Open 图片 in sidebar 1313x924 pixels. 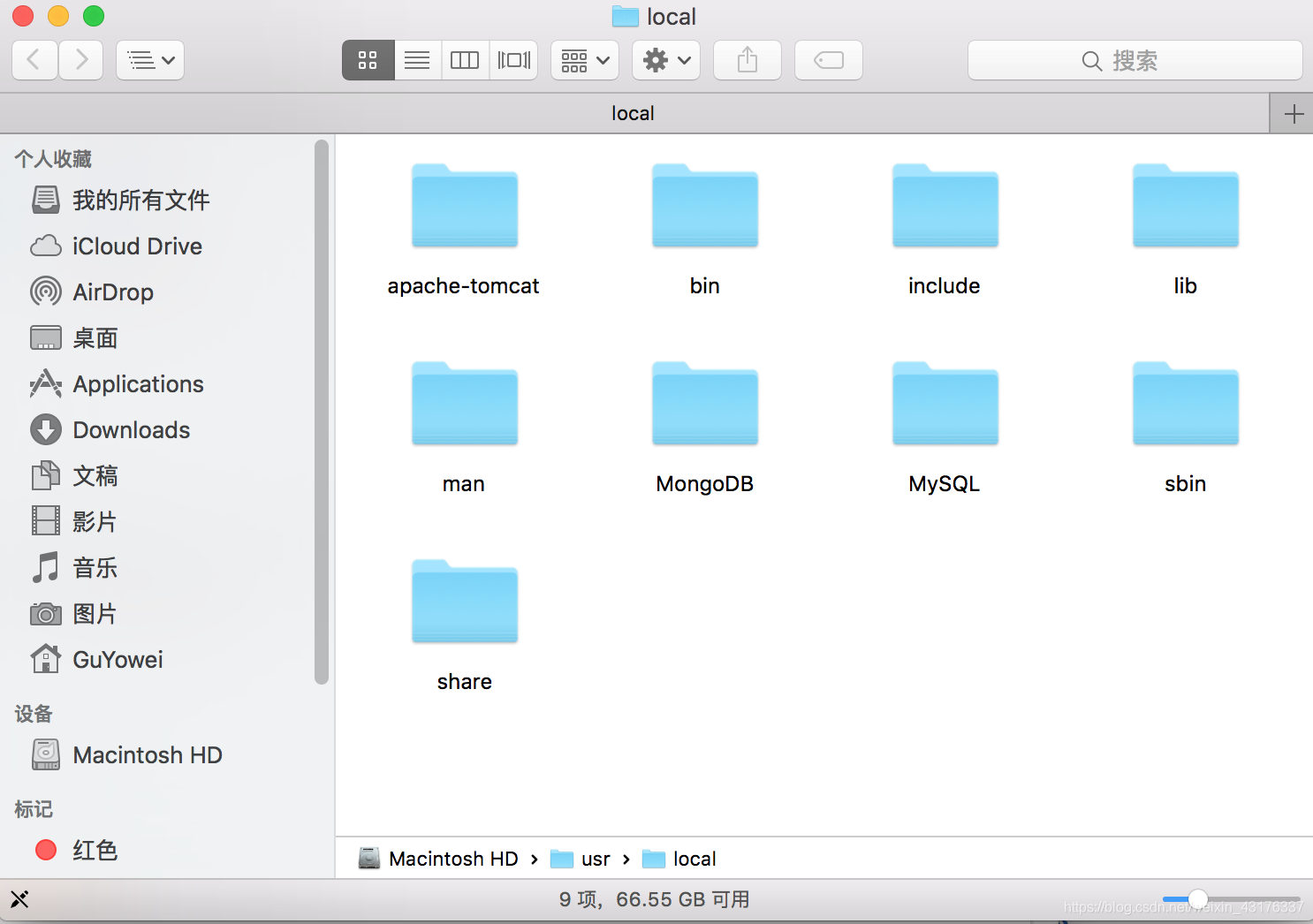[x=95, y=614]
